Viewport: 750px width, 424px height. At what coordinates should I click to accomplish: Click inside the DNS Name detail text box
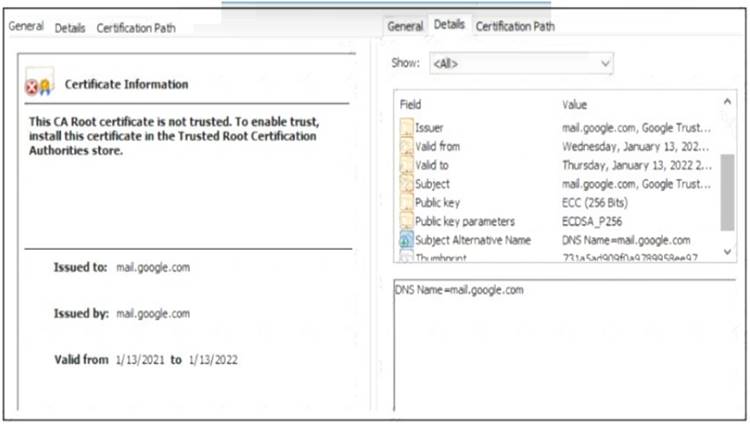[564, 345]
